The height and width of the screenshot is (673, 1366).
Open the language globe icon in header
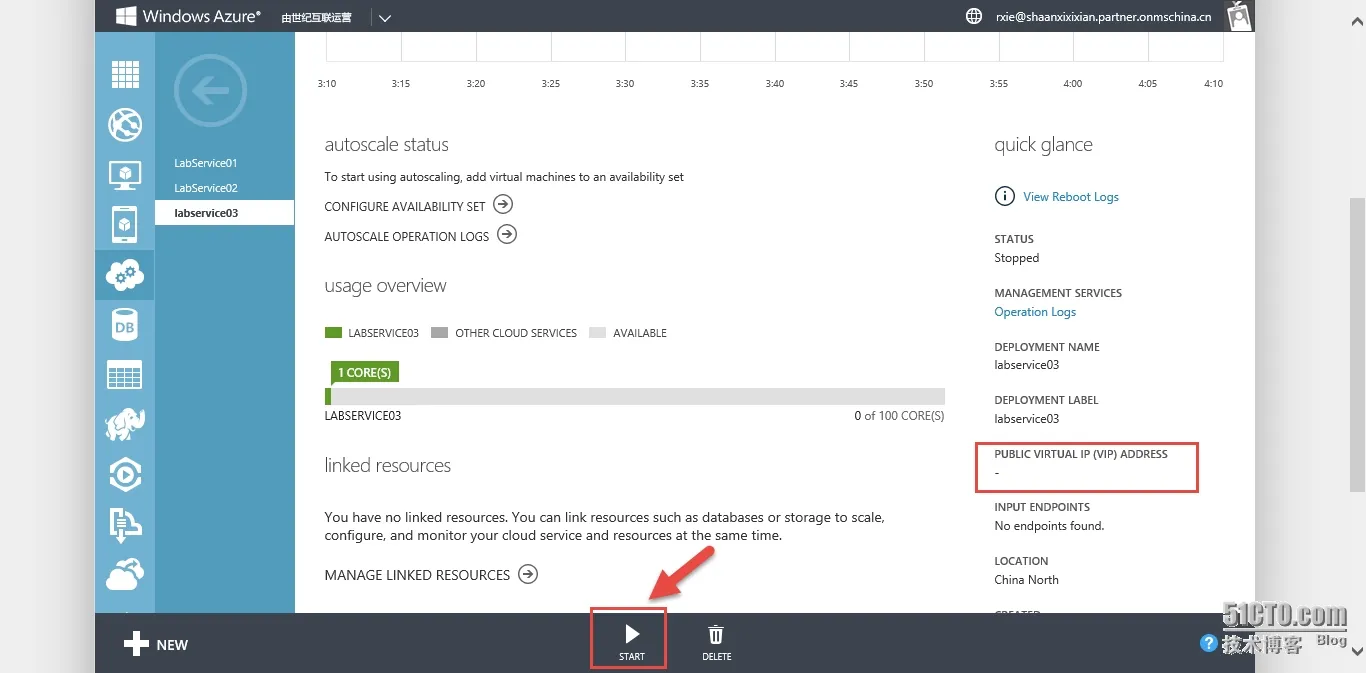pyautogui.click(x=973, y=16)
